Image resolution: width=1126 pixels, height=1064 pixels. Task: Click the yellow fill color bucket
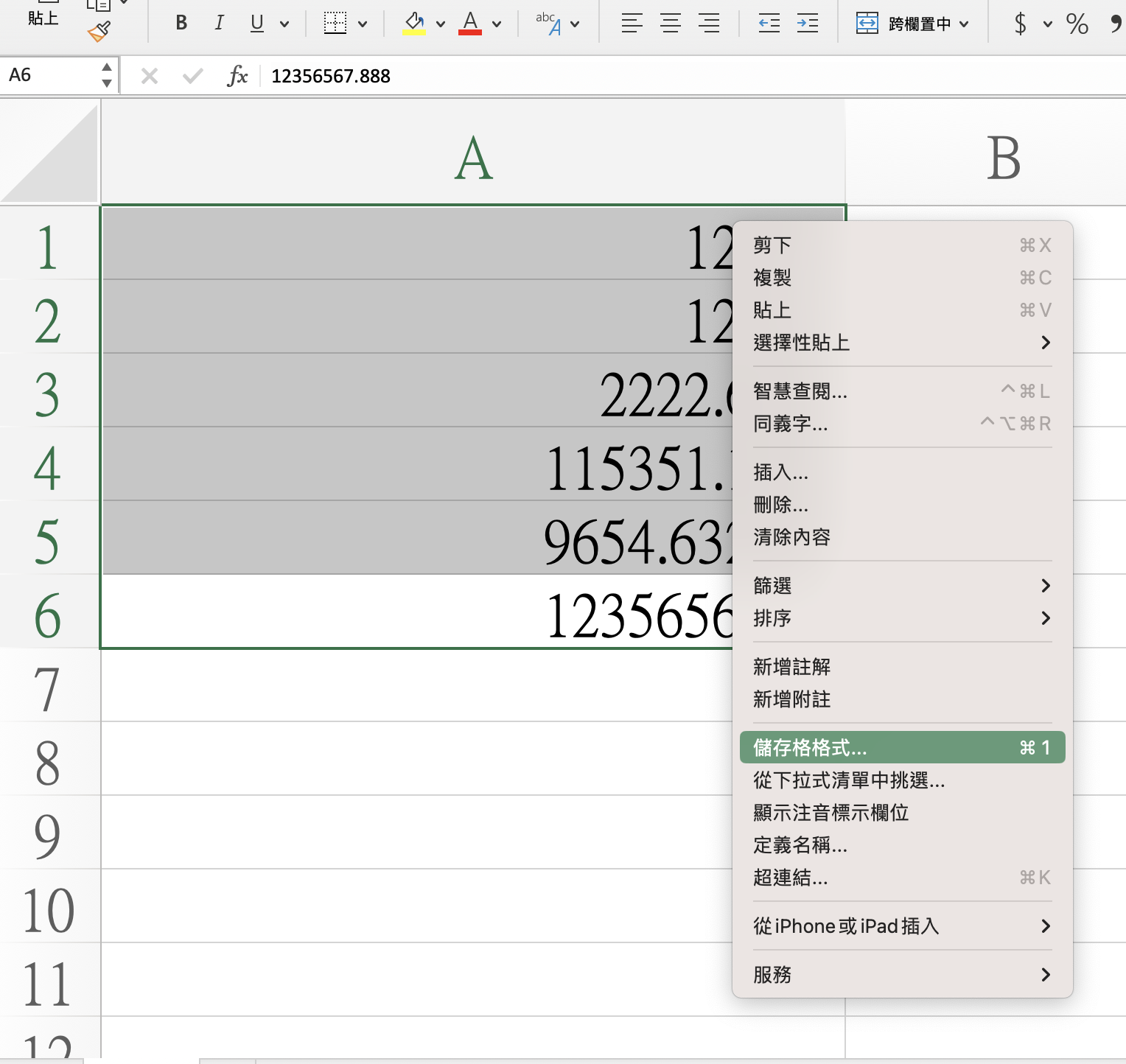point(414,24)
